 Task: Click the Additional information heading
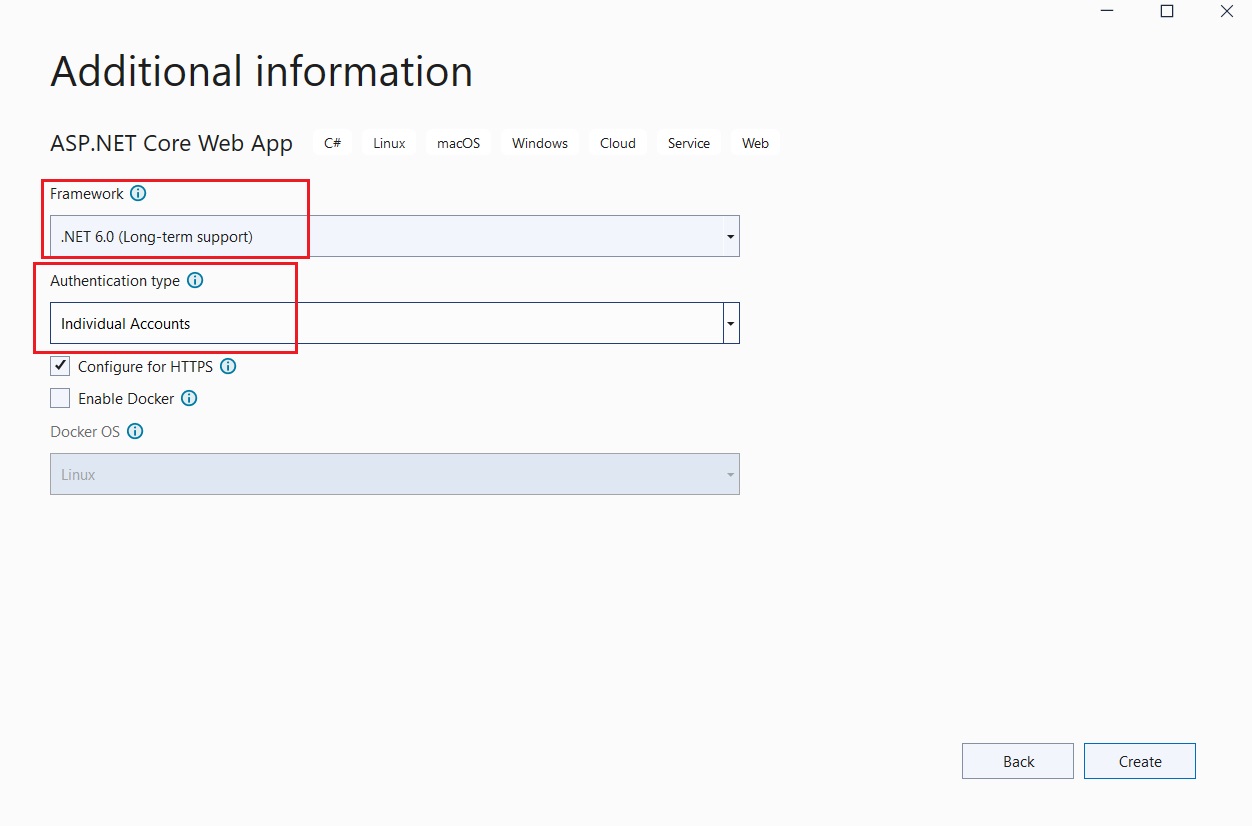click(x=262, y=72)
